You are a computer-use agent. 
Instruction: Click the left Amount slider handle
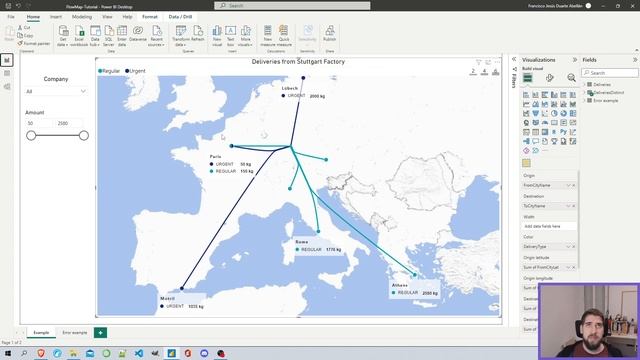(x=31, y=136)
